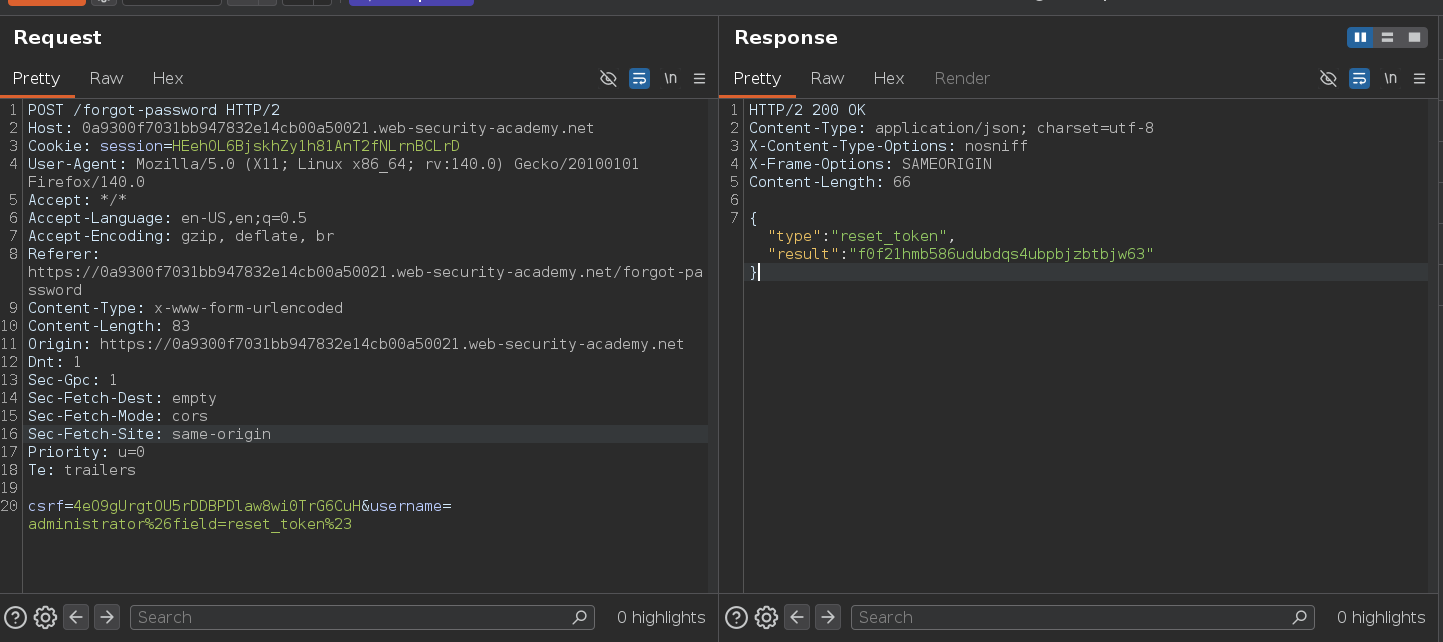Click 'Accept-Language: en-US,en;q=0.5' line
The image size is (1443, 642).
coord(167,218)
